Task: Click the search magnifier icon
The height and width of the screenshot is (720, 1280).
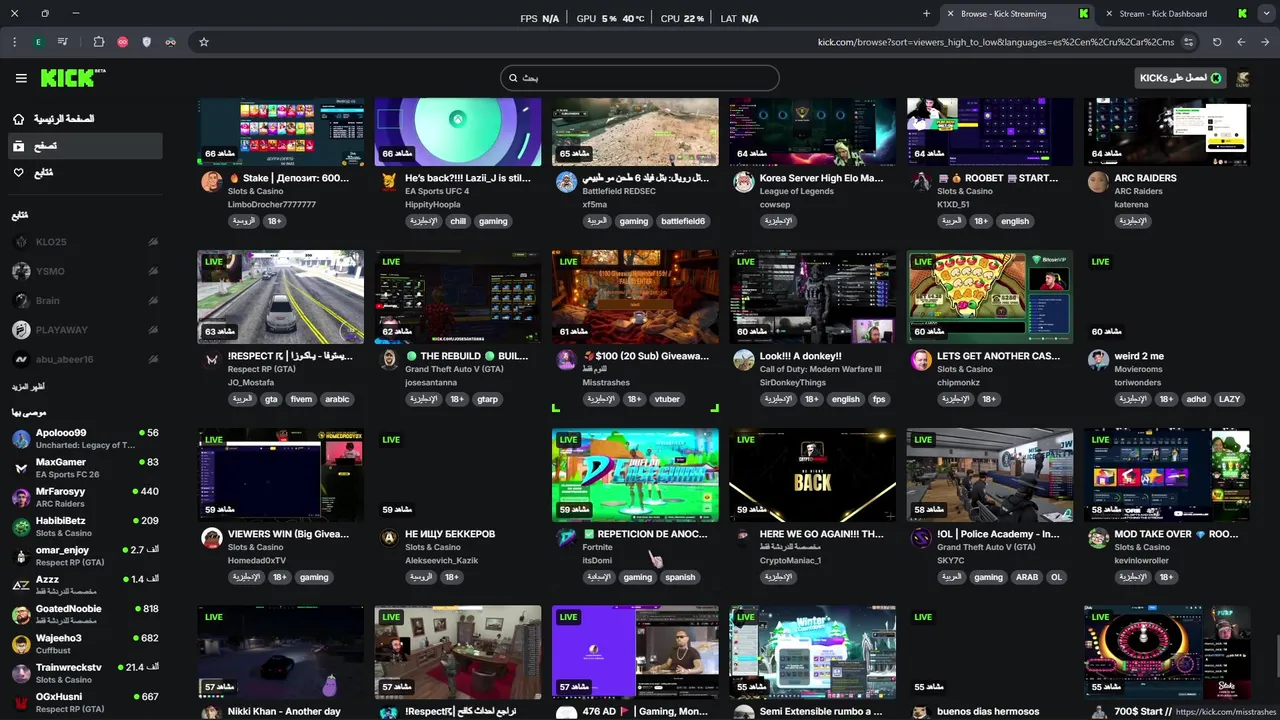Action: (x=513, y=78)
